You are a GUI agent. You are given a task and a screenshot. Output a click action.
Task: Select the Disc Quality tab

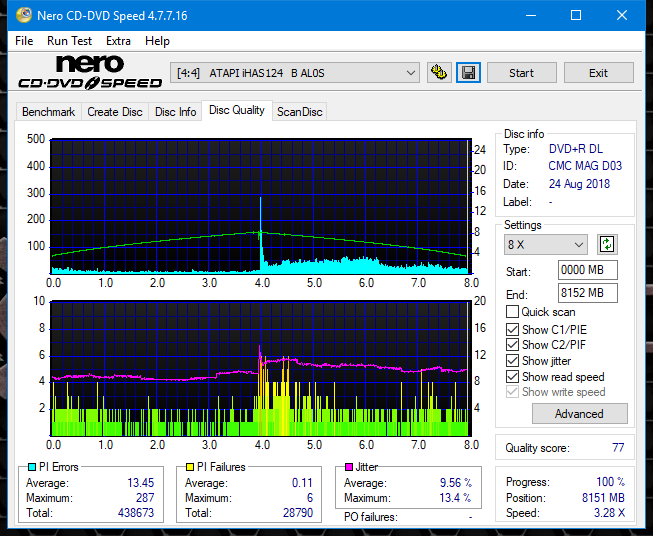pyautogui.click(x=237, y=110)
